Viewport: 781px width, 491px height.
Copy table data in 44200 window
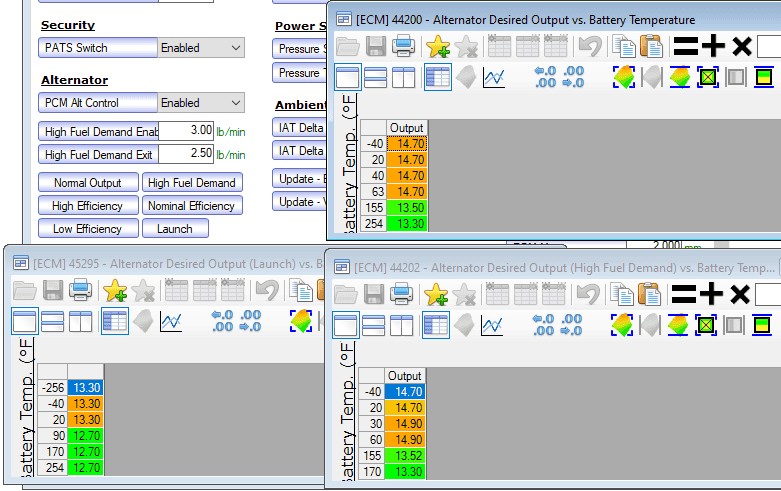coord(624,46)
